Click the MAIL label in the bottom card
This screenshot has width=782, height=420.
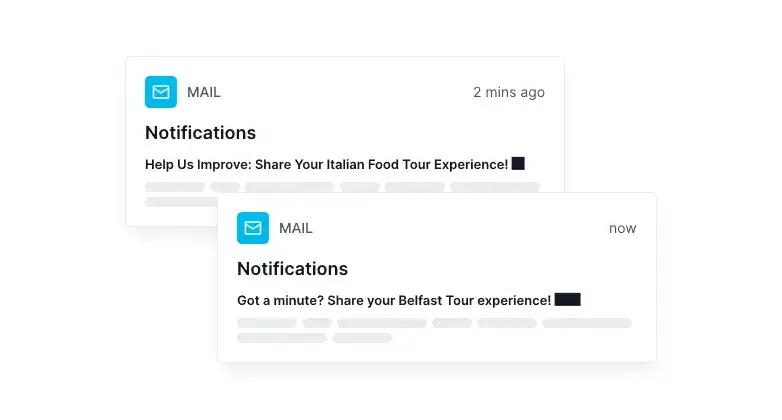point(296,228)
